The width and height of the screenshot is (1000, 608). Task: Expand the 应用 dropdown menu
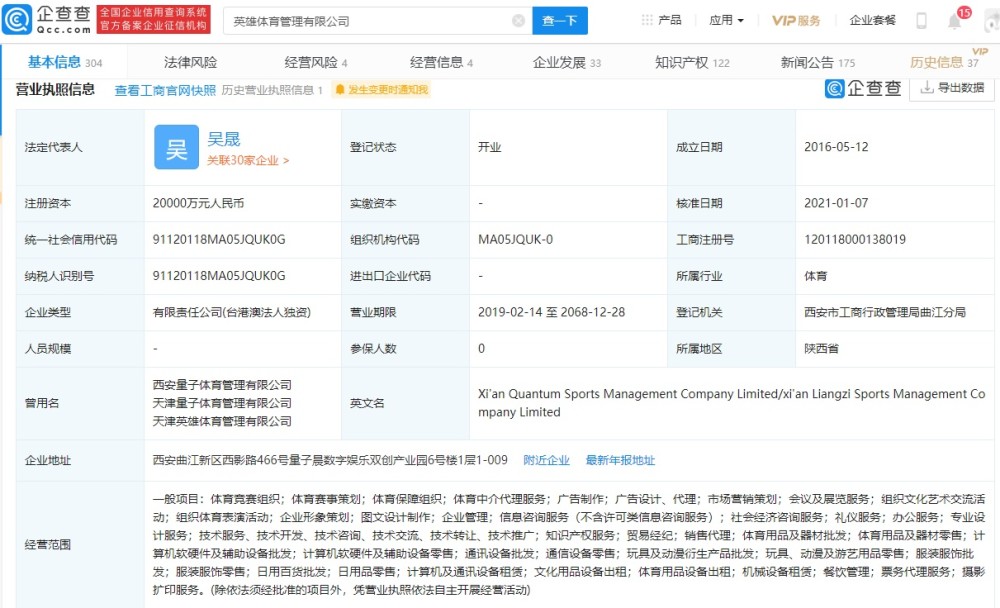point(726,20)
